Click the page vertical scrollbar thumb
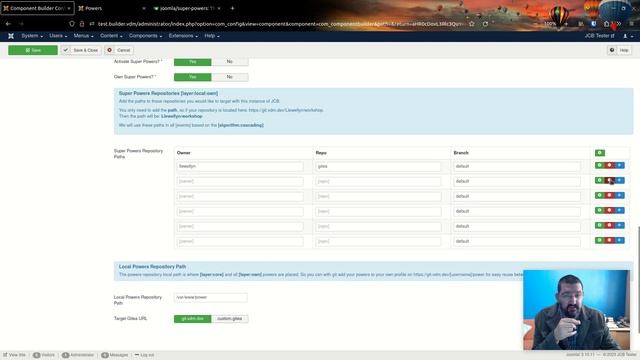 pyautogui.click(x=638, y=280)
